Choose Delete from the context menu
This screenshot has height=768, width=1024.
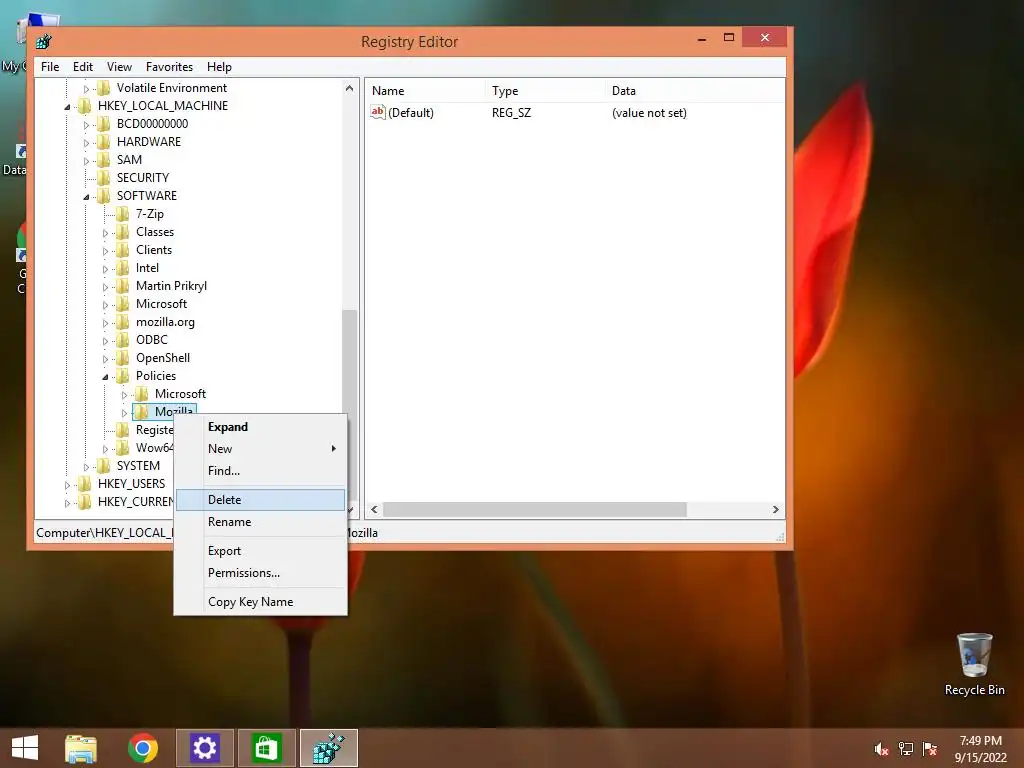tap(261, 500)
